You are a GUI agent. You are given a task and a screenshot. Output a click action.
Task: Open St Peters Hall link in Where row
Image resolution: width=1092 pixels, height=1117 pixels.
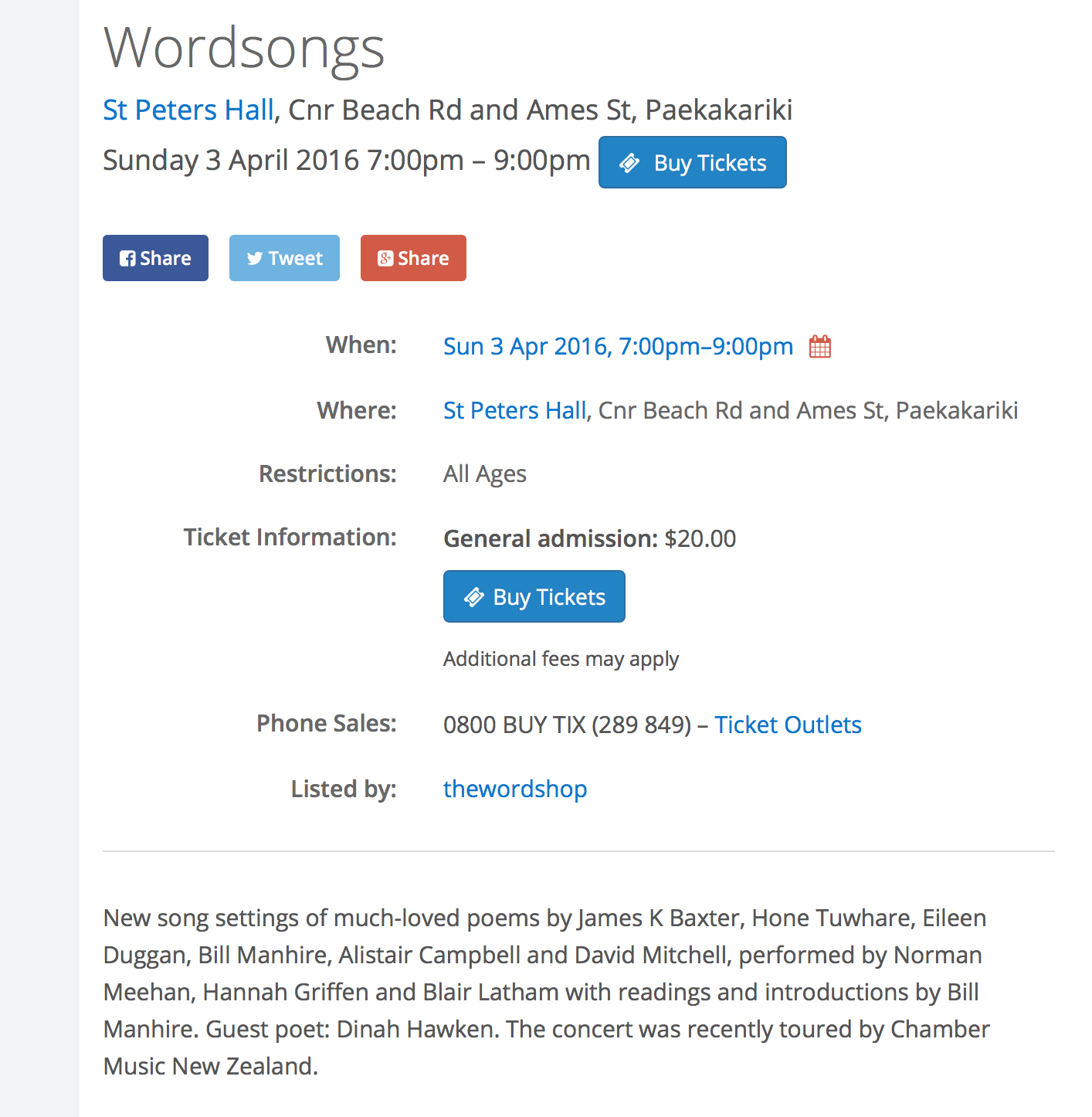pyautogui.click(x=514, y=410)
